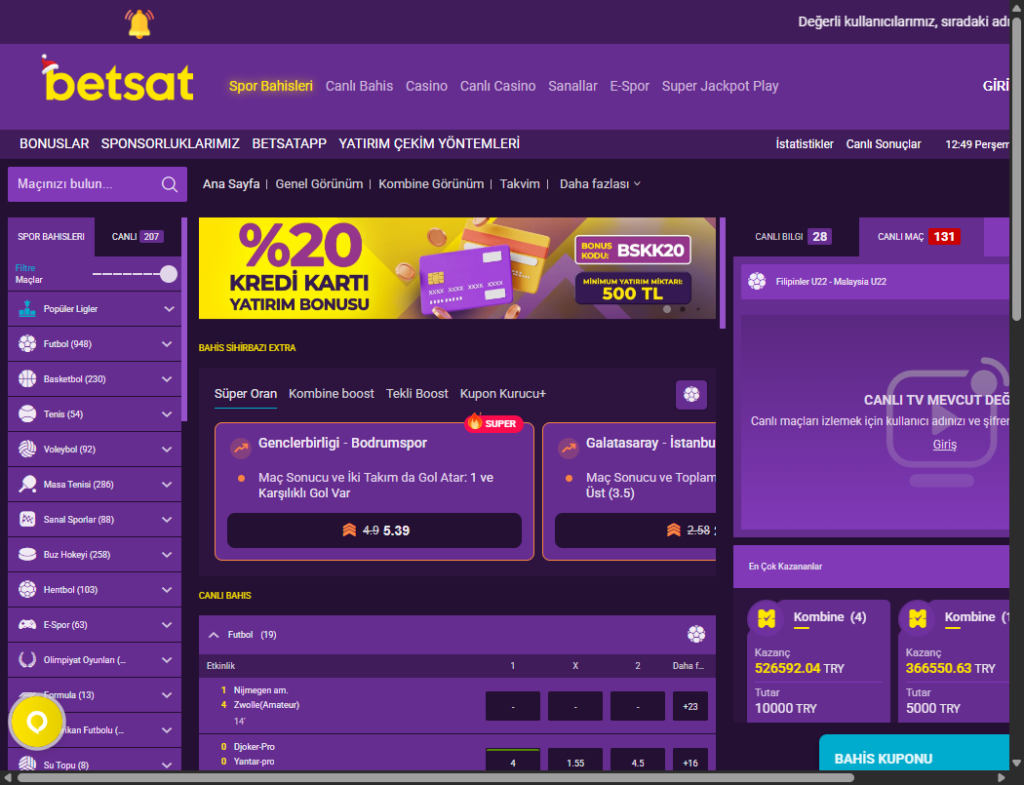Click the yellow notification bell icon
The width and height of the screenshot is (1024, 785).
(137, 23)
